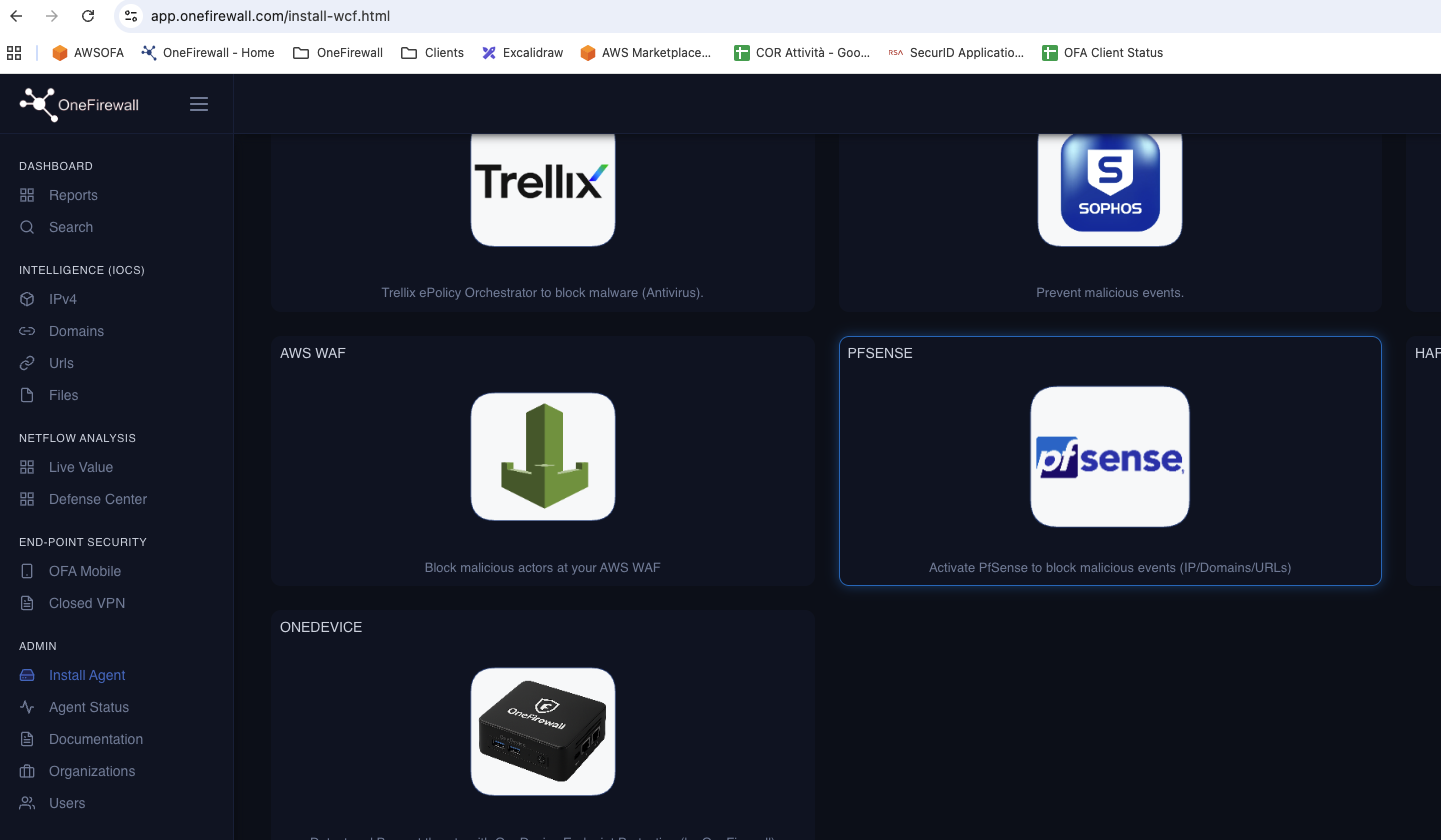Select the Sophos logo card
Screen dimensions: 1441x840
(1110, 189)
